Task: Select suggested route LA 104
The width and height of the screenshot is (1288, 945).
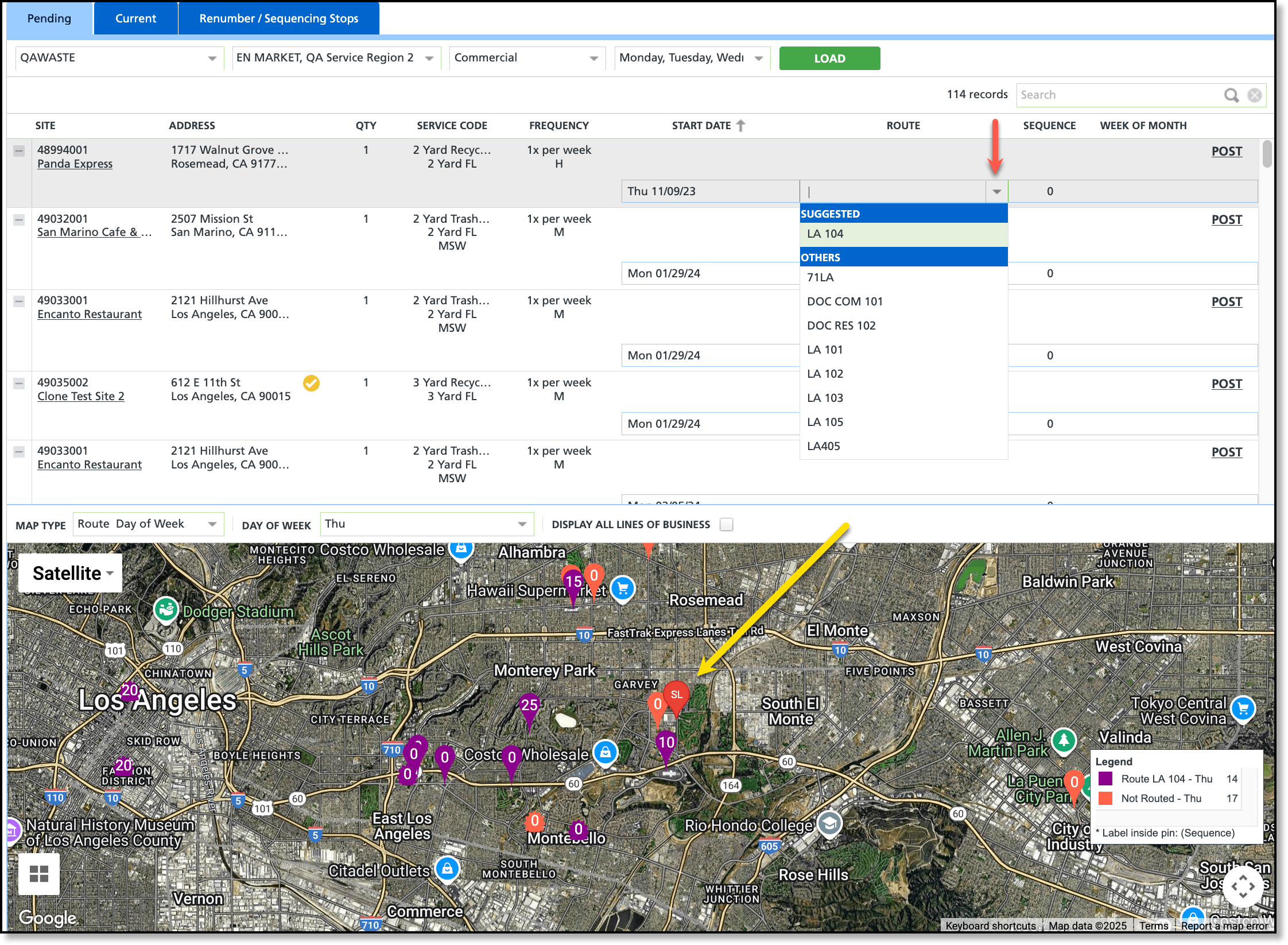Action: 825,234
